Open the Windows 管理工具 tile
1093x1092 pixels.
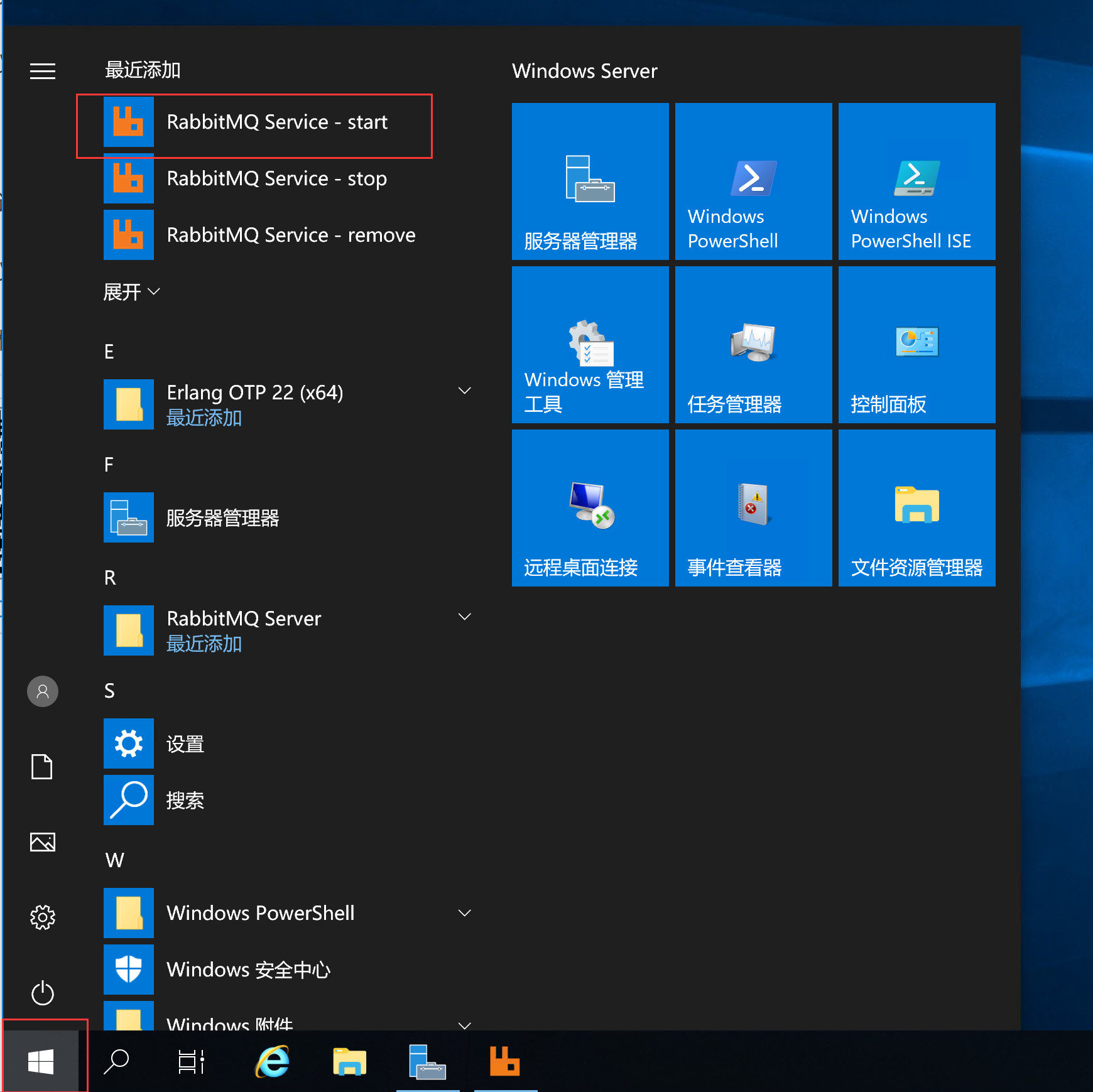(x=590, y=344)
